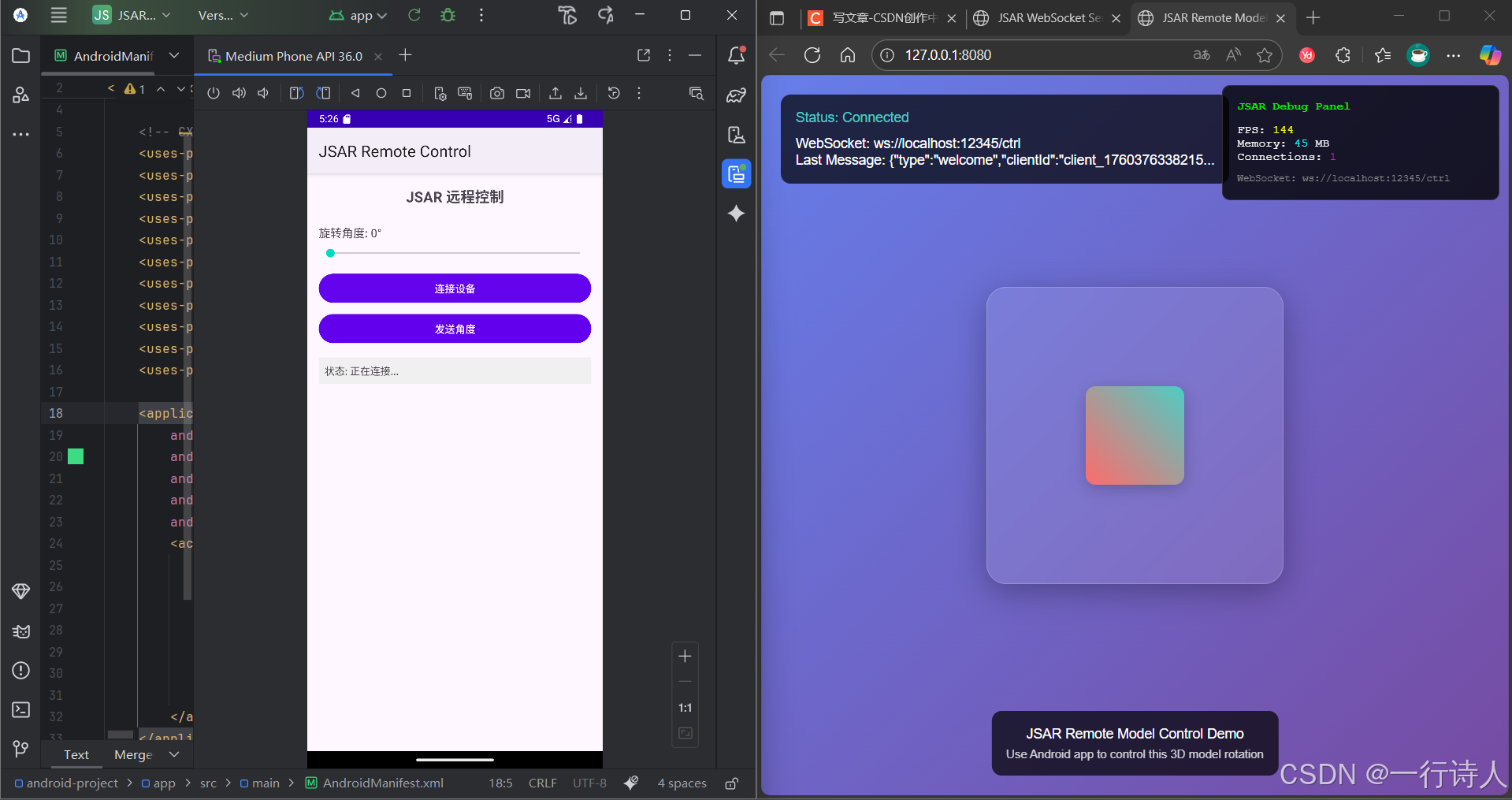Click the CRLF line separator status item
Screen dimensions: 1512x800
point(543,783)
